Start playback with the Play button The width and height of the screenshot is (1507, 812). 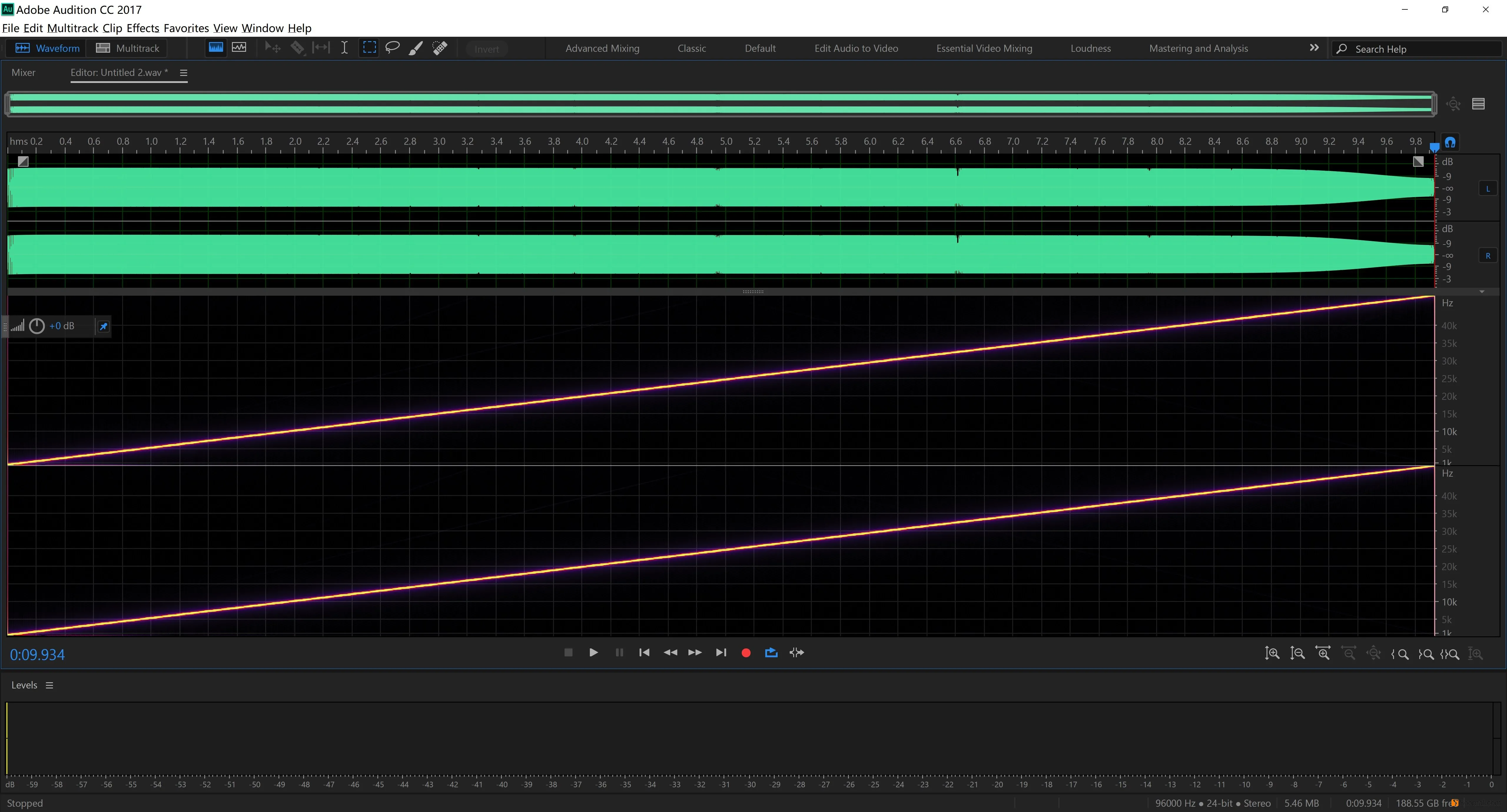tap(593, 653)
